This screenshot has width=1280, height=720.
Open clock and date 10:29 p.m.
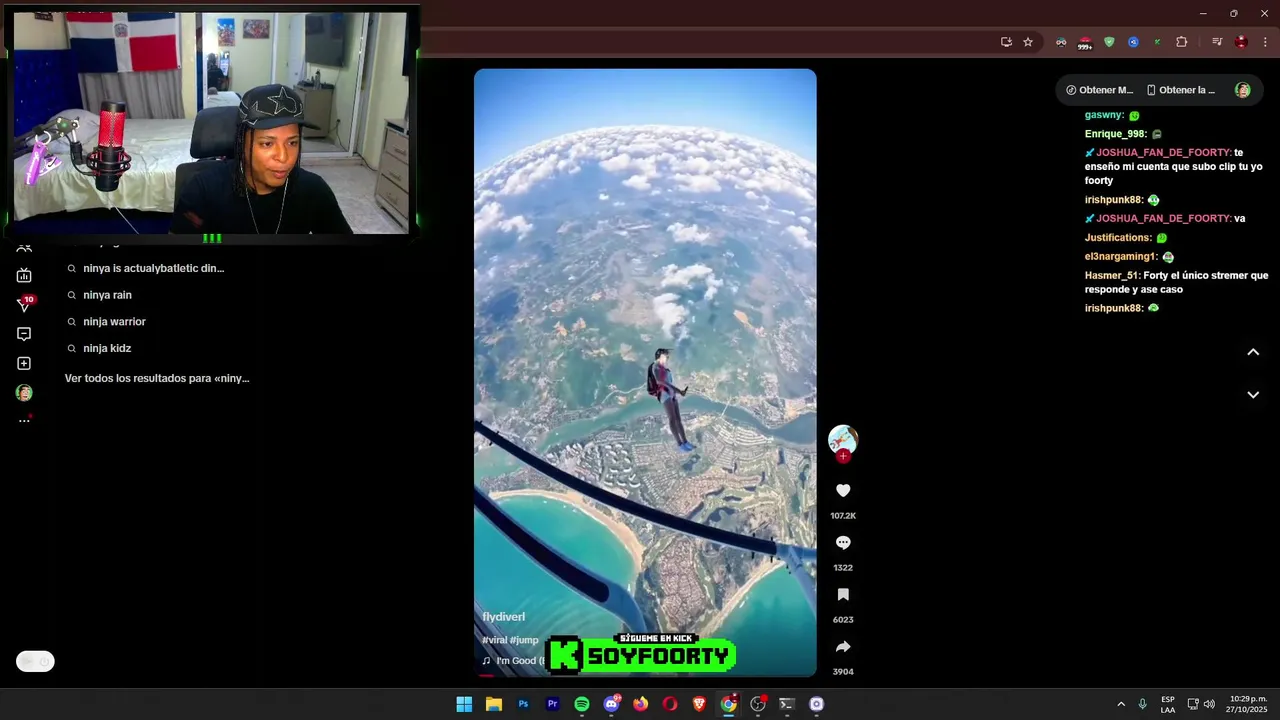[x=1248, y=704]
